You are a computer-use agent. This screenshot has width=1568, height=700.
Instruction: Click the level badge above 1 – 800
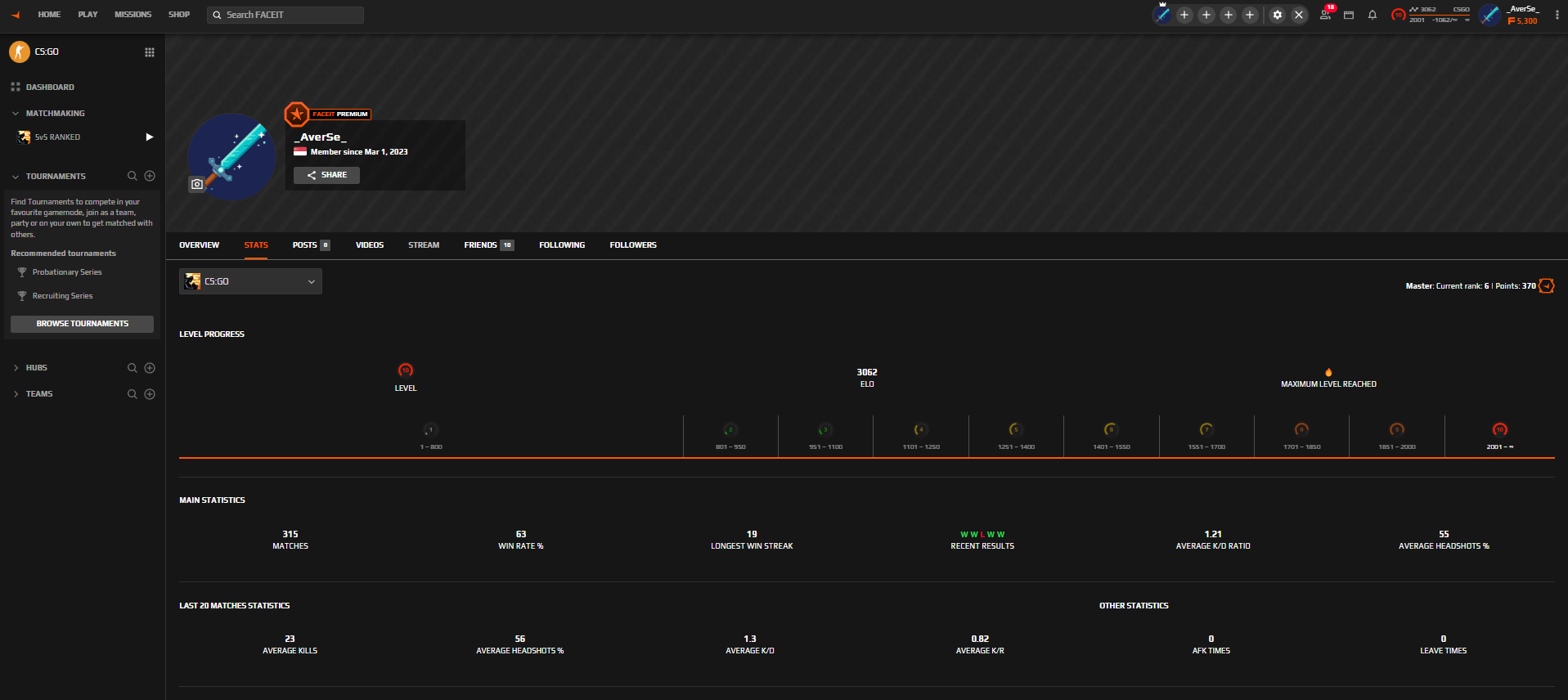pos(431,429)
